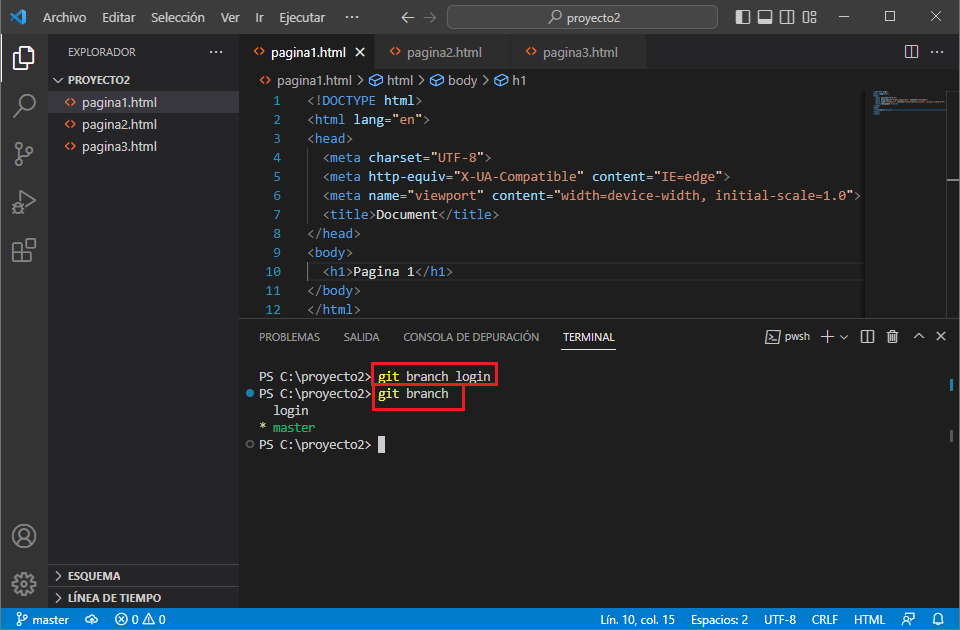The image size is (960, 630).
Task: Click the html breadcrumb item
Action: (392, 80)
